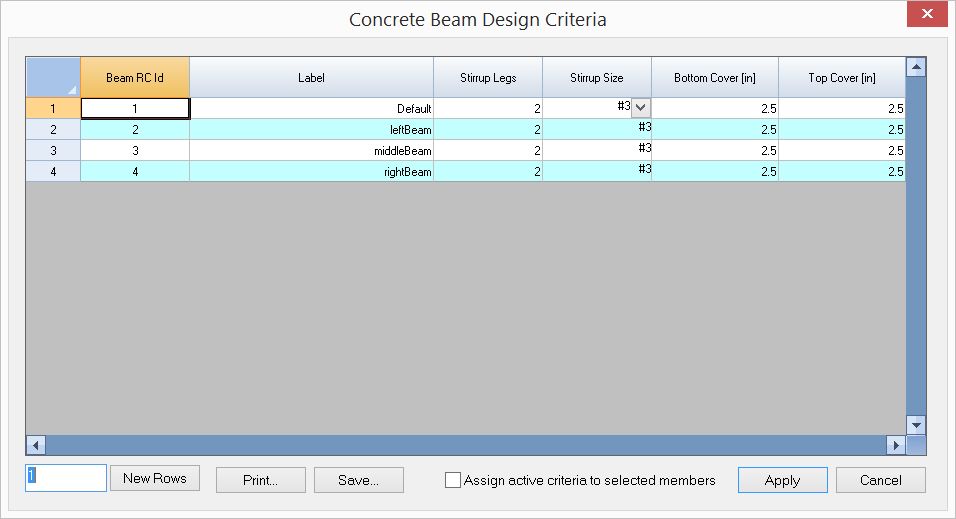
Task: Click the Top Cover [in] column header
Action: [842, 77]
